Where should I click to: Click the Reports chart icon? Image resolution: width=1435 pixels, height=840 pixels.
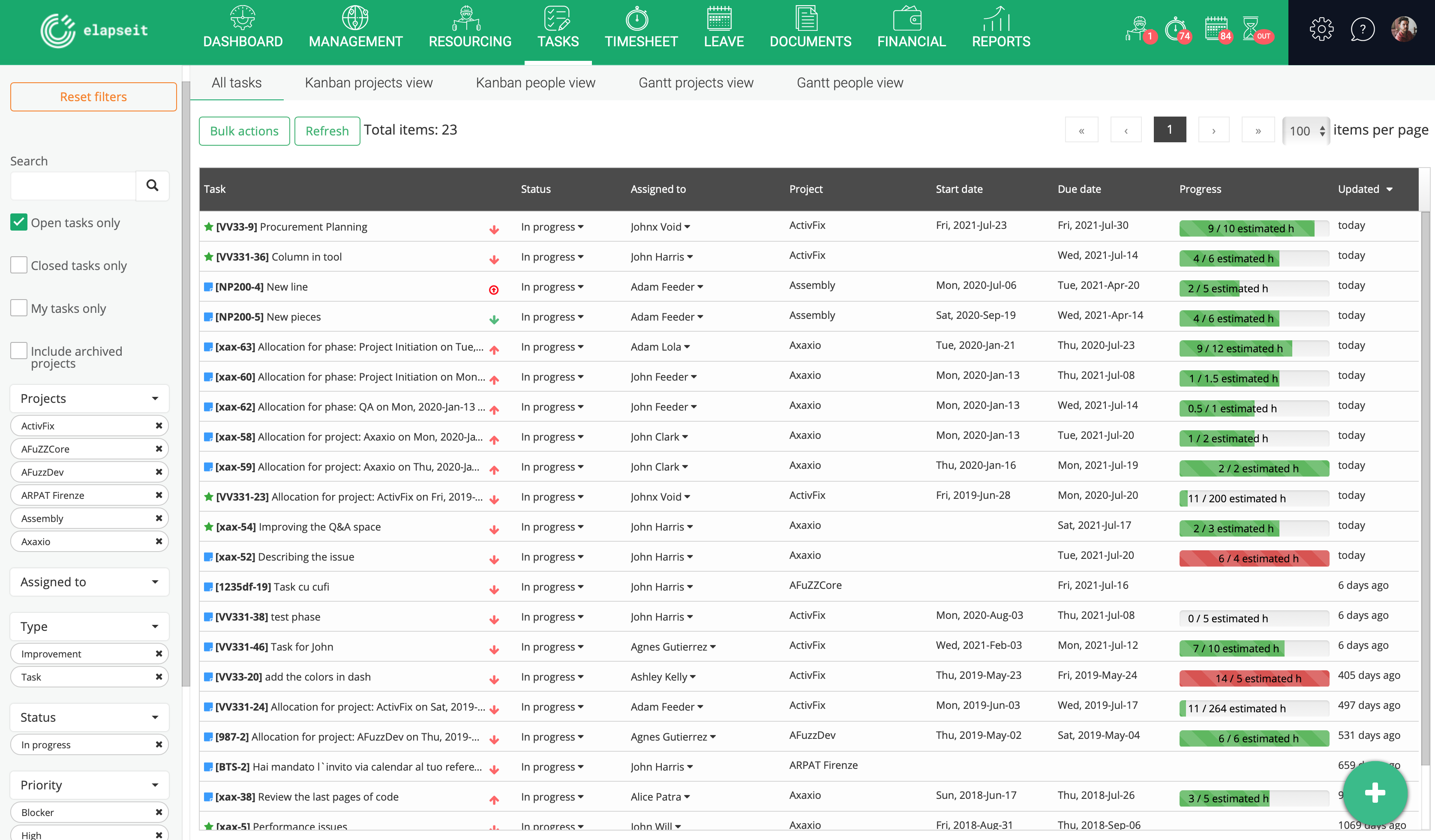point(997,18)
